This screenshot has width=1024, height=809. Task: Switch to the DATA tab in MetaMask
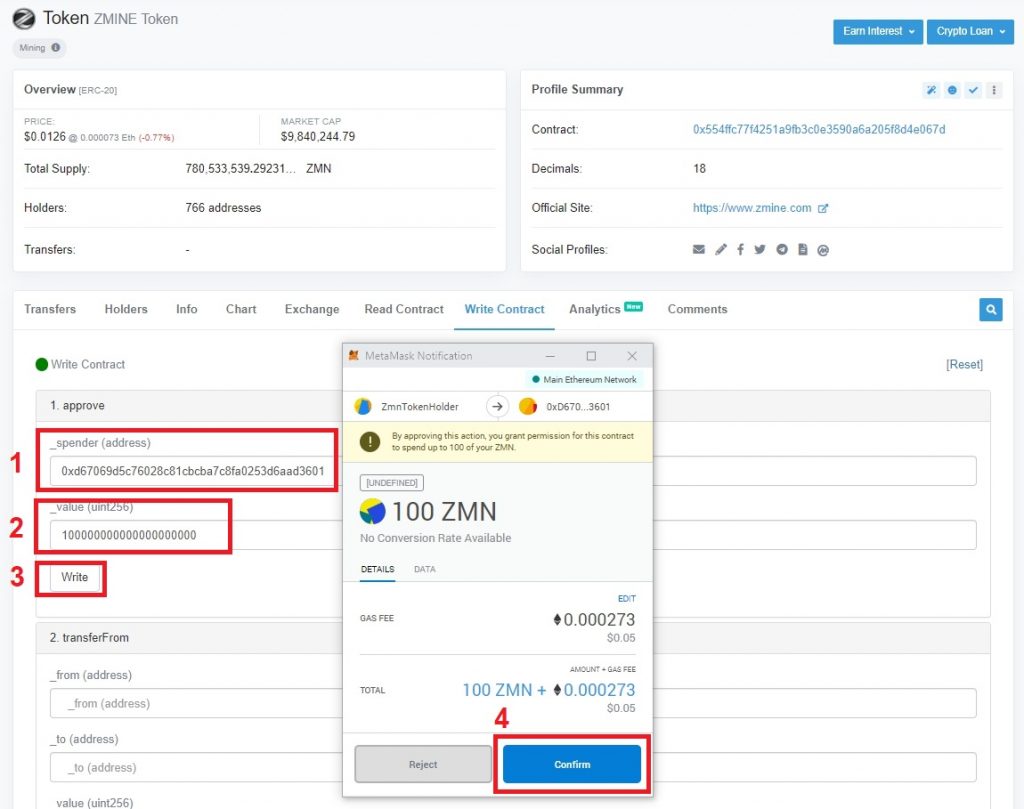(x=424, y=569)
